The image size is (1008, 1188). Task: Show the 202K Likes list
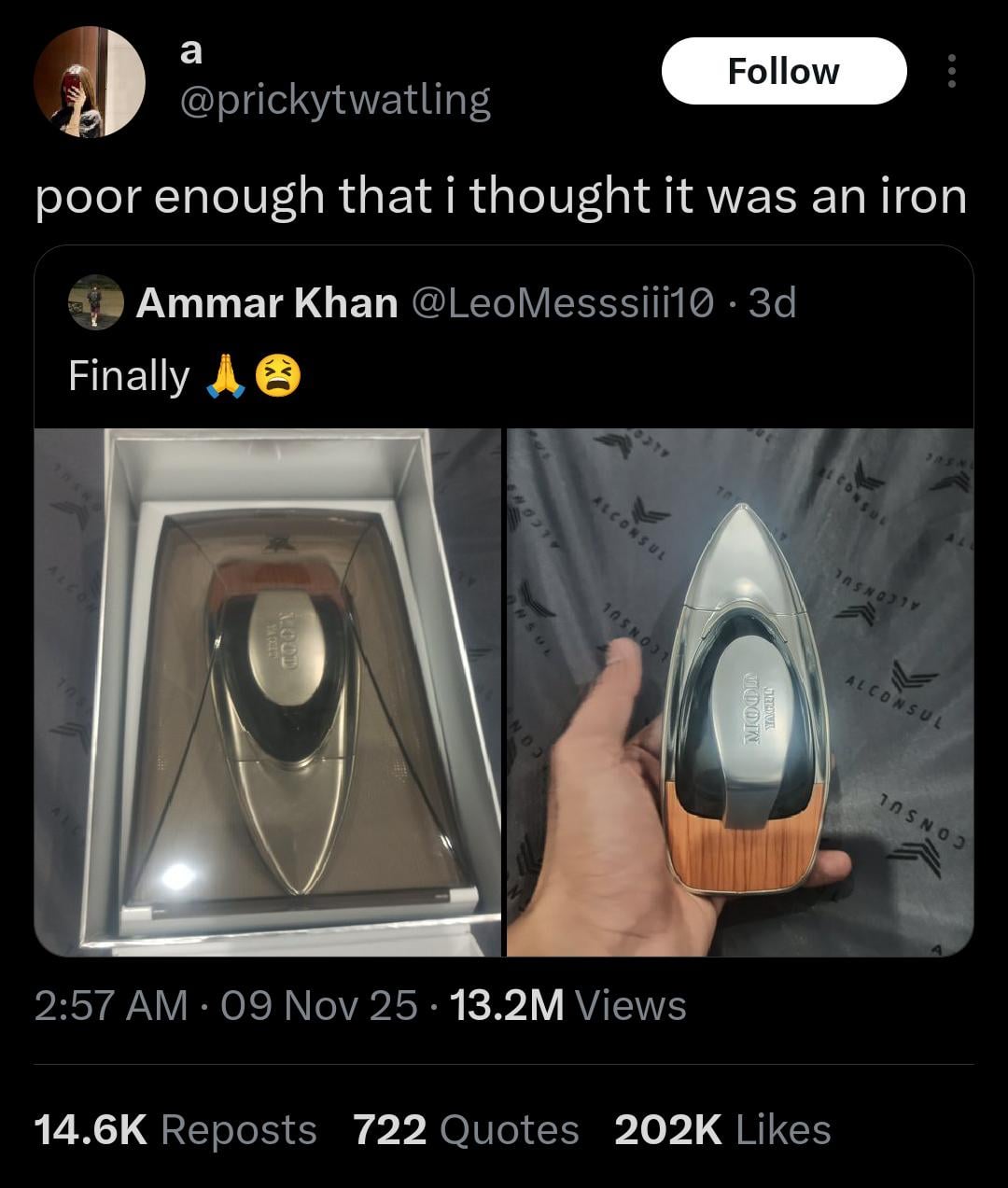[722, 1129]
